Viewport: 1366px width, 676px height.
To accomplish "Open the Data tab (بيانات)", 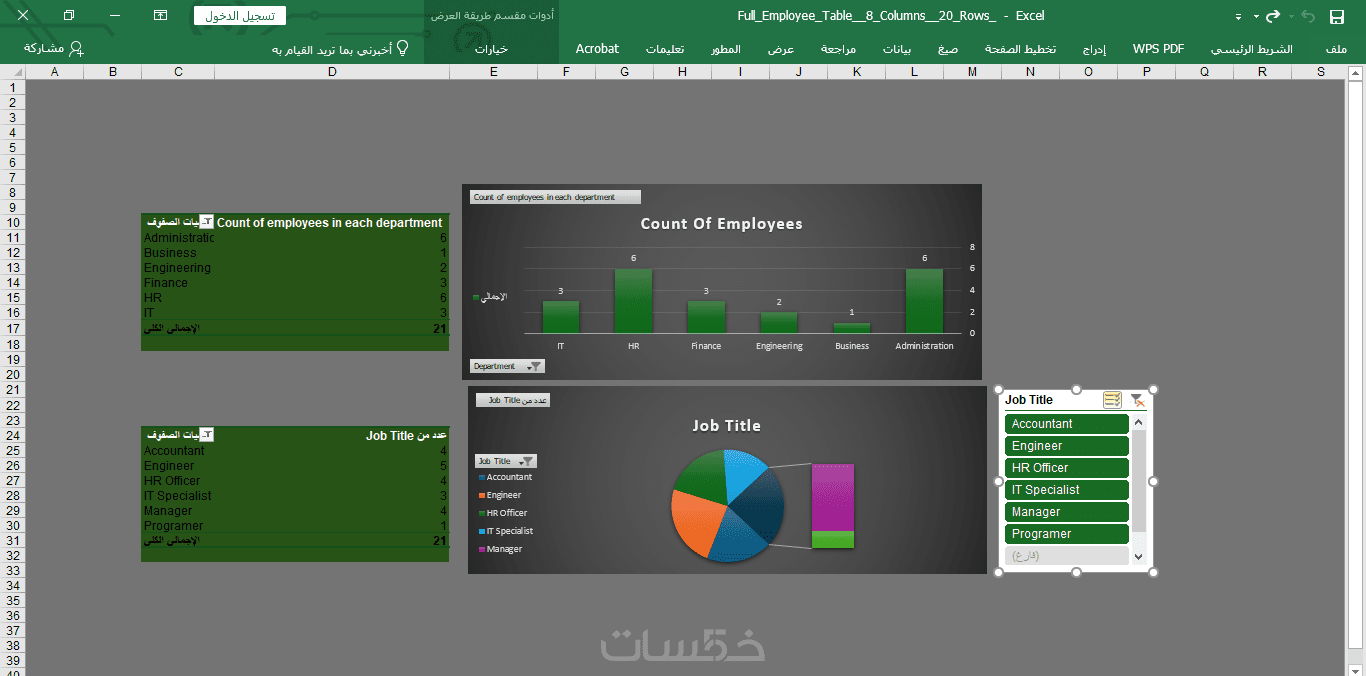I will click(896, 49).
